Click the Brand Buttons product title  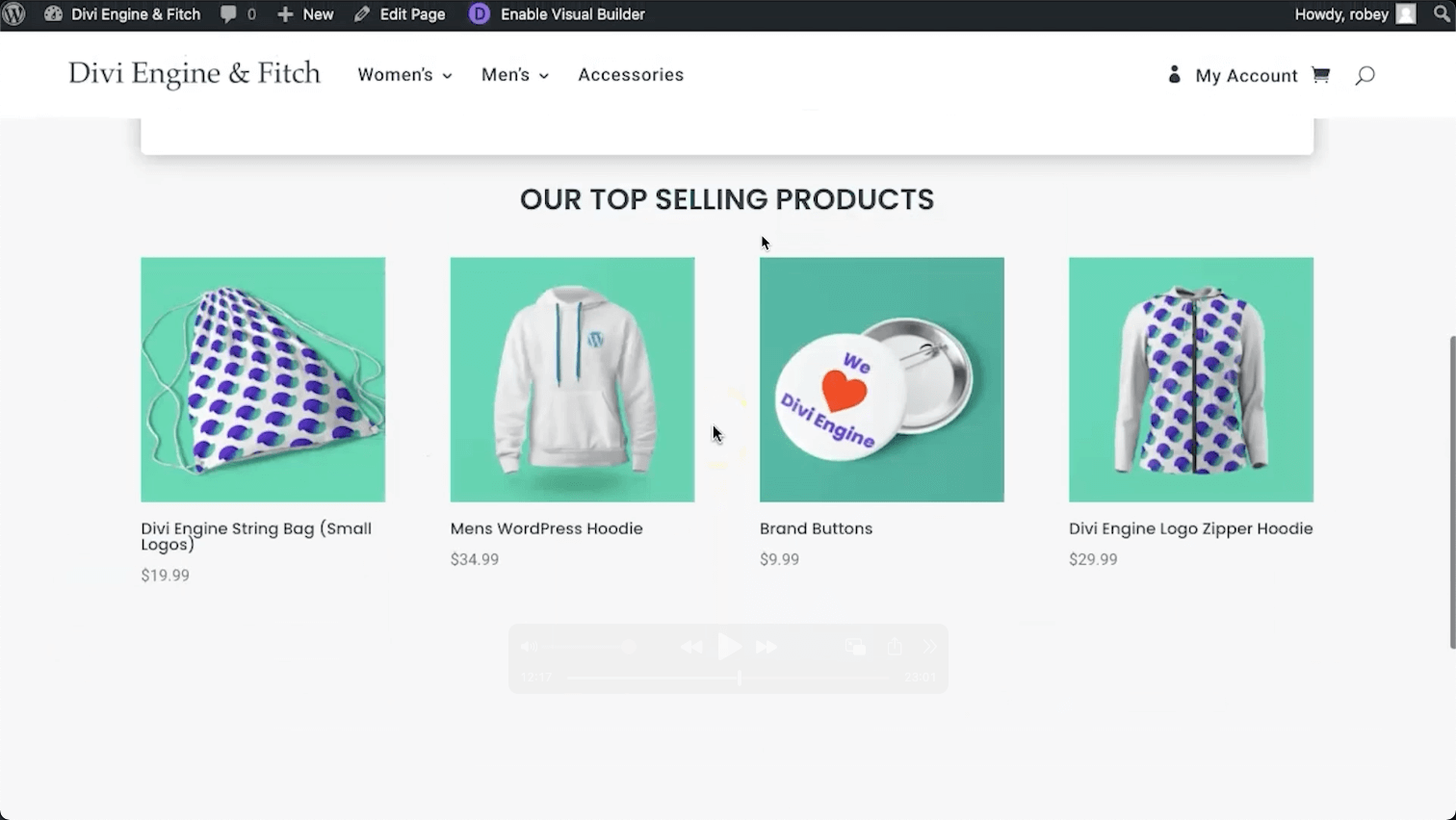816,528
